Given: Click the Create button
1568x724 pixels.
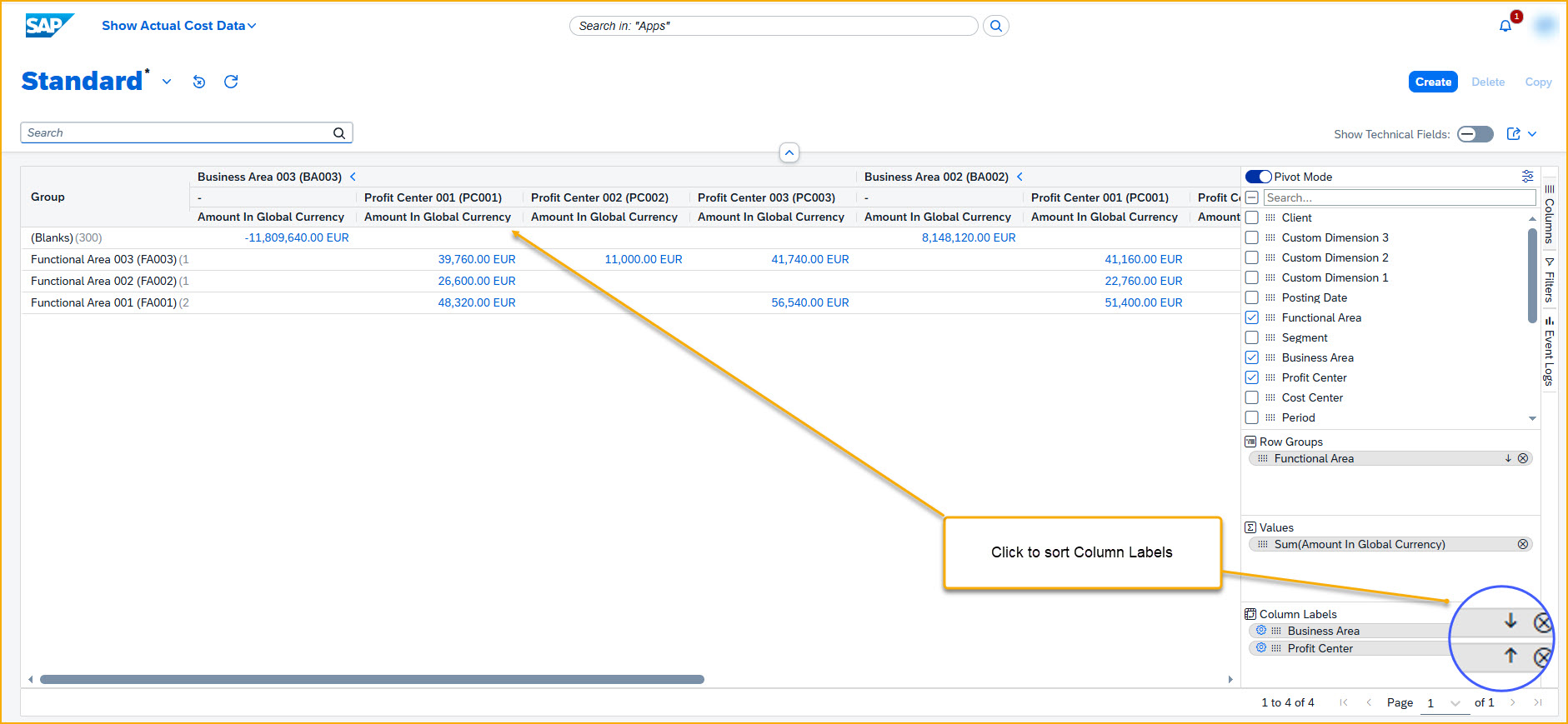Looking at the screenshot, I should [x=1433, y=82].
